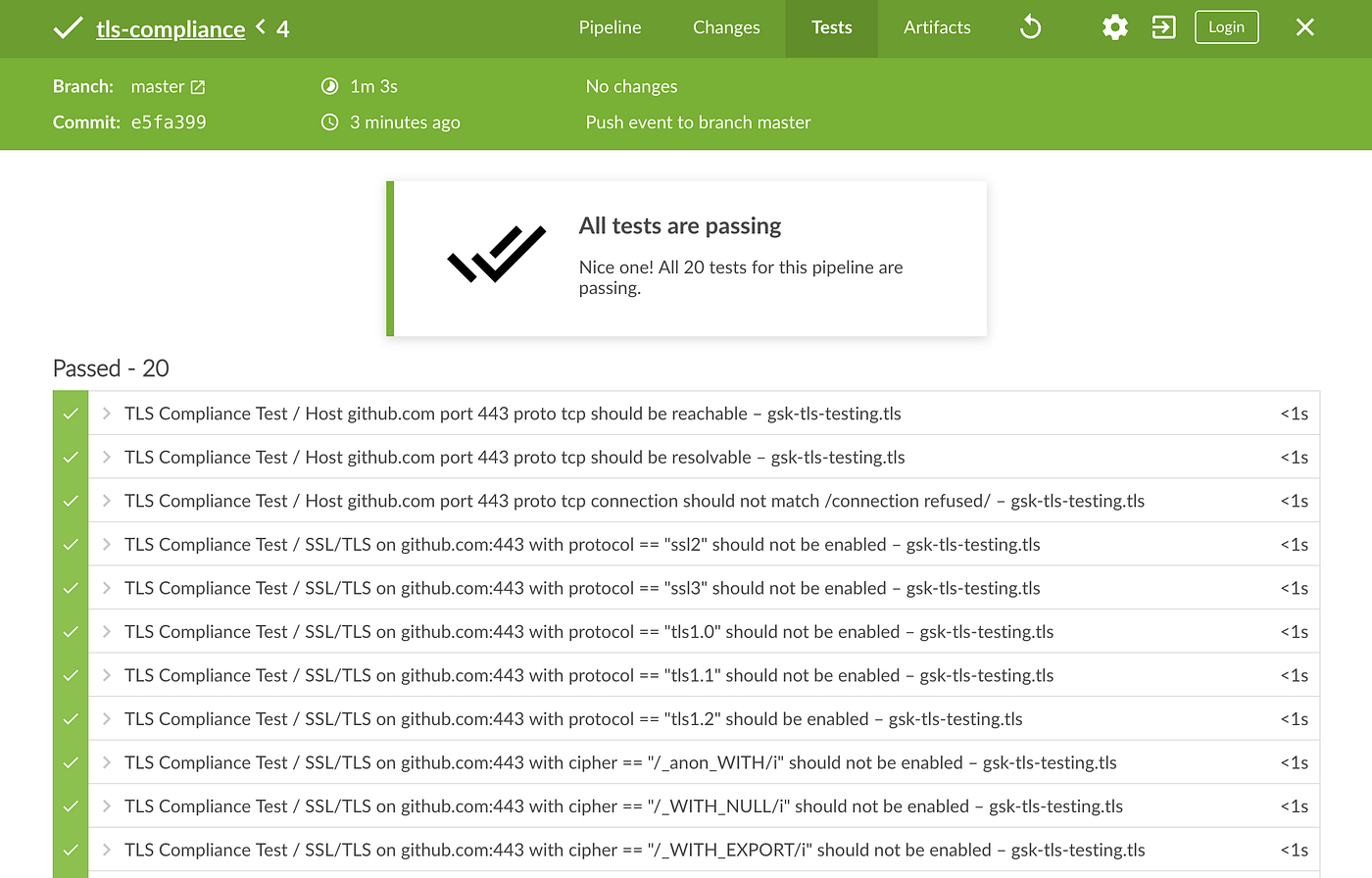The height and width of the screenshot is (878, 1372).
Task: Switch to the Pipeline tab
Action: [x=610, y=27]
